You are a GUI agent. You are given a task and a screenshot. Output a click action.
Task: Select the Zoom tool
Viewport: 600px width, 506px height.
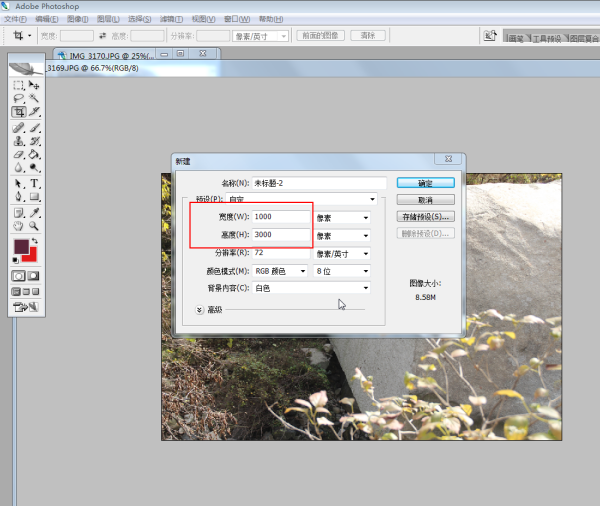click(x=34, y=226)
